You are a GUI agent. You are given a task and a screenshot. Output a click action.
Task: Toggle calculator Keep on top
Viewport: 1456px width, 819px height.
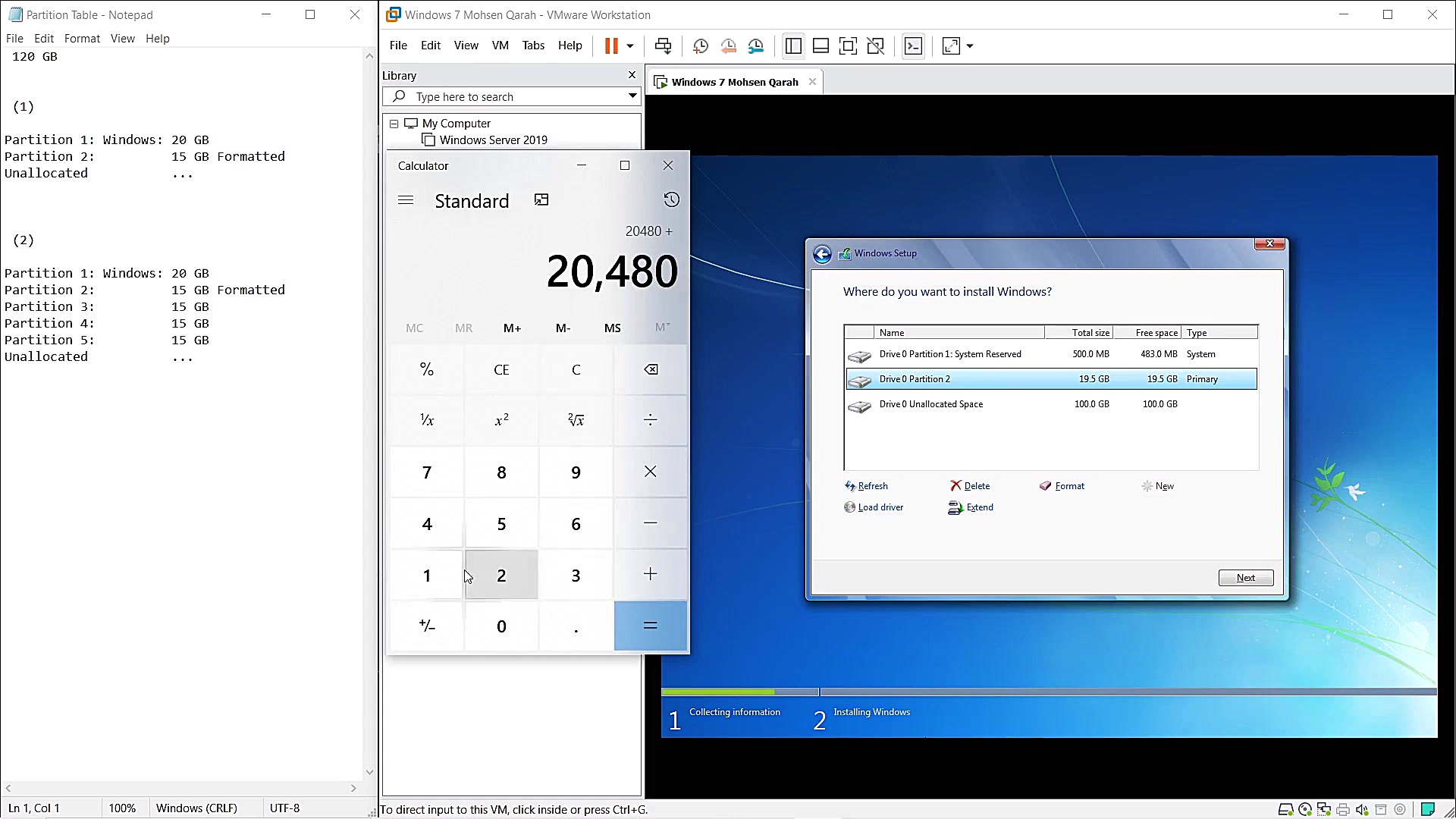pos(541,200)
